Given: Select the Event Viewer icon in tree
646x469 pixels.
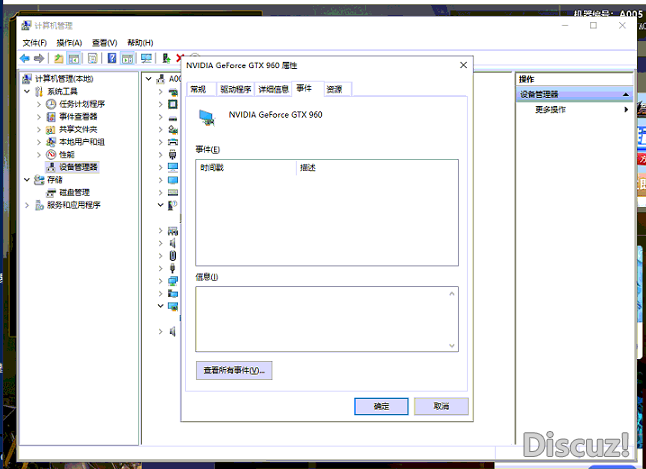Looking at the screenshot, I should click(x=51, y=117).
